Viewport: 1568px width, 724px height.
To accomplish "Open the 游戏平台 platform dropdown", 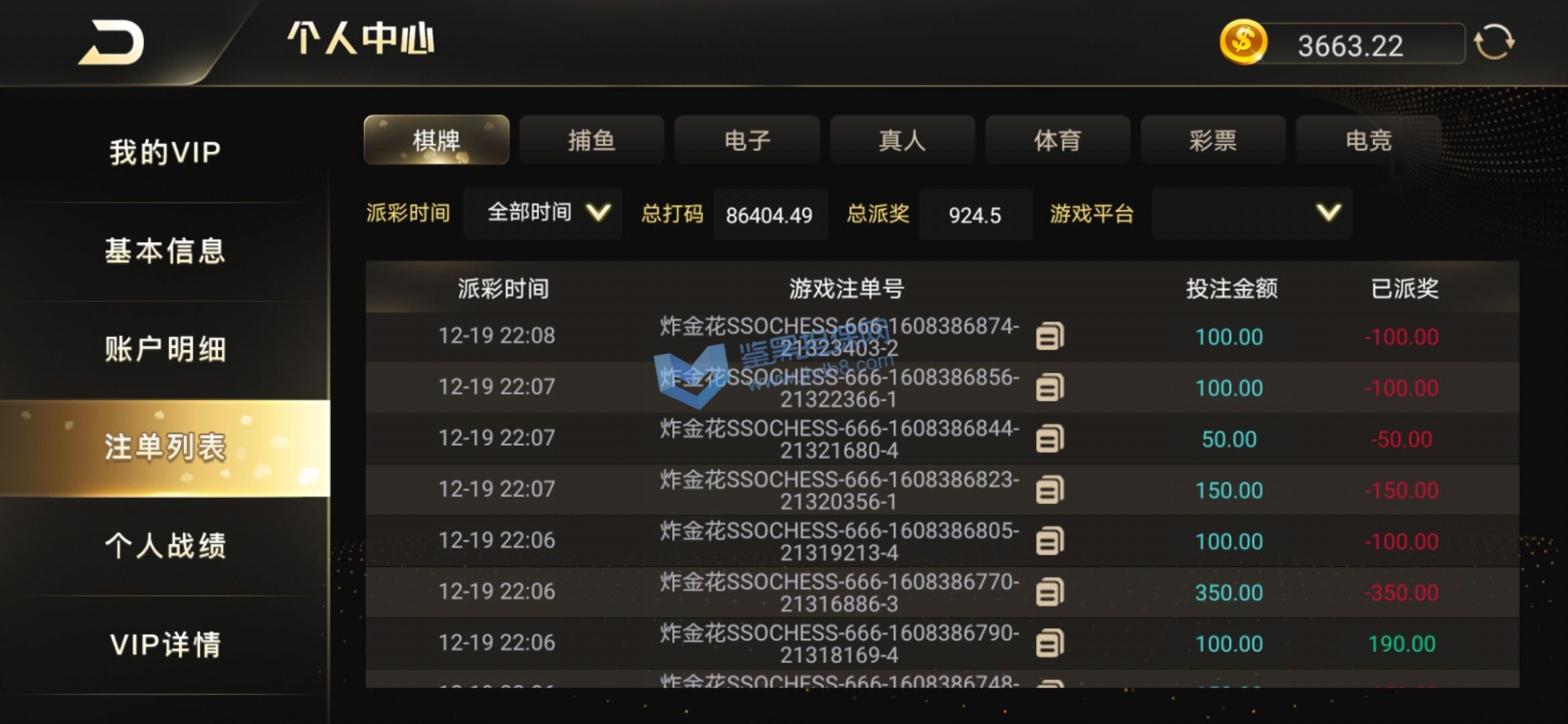I will point(1252,213).
